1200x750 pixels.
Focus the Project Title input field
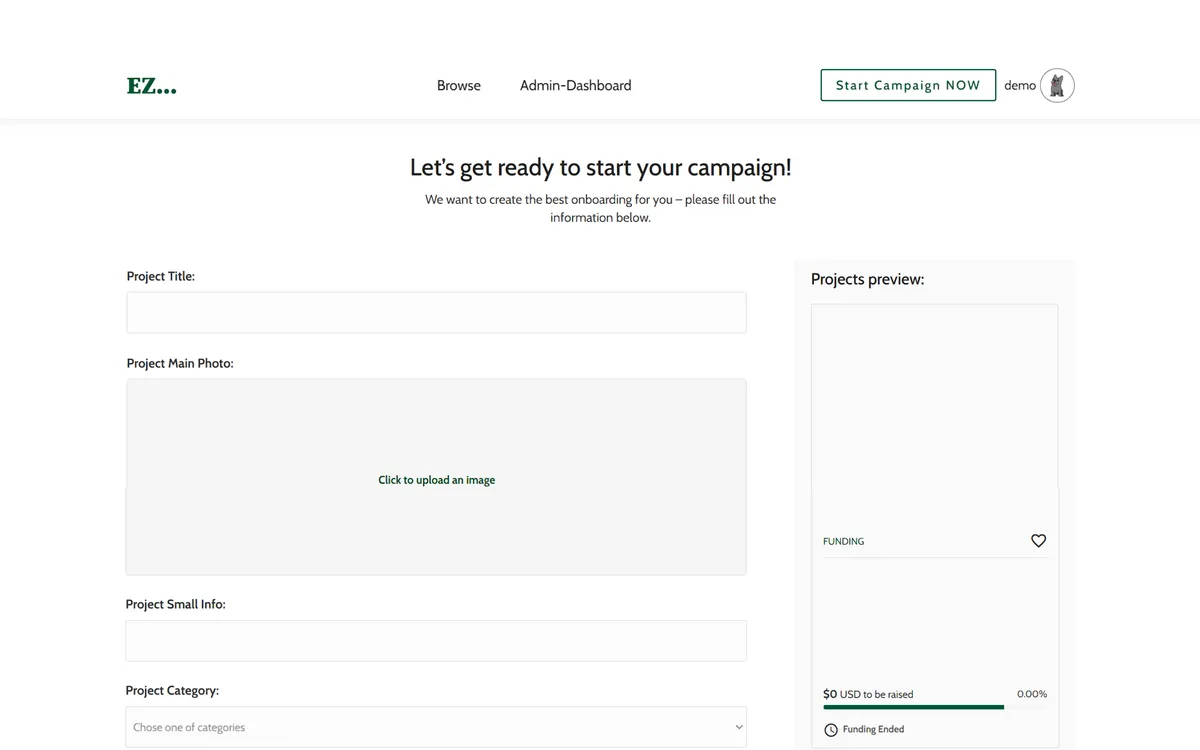pyautogui.click(x=436, y=313)
